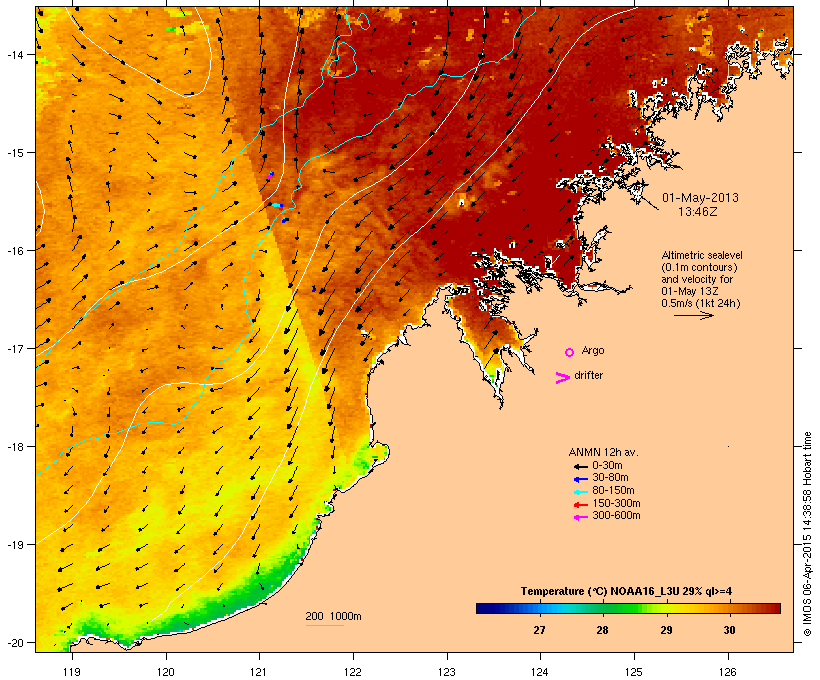This screenshot has height=680, width=820.
Task: Click the colorbar value 28
Action: 602,630
